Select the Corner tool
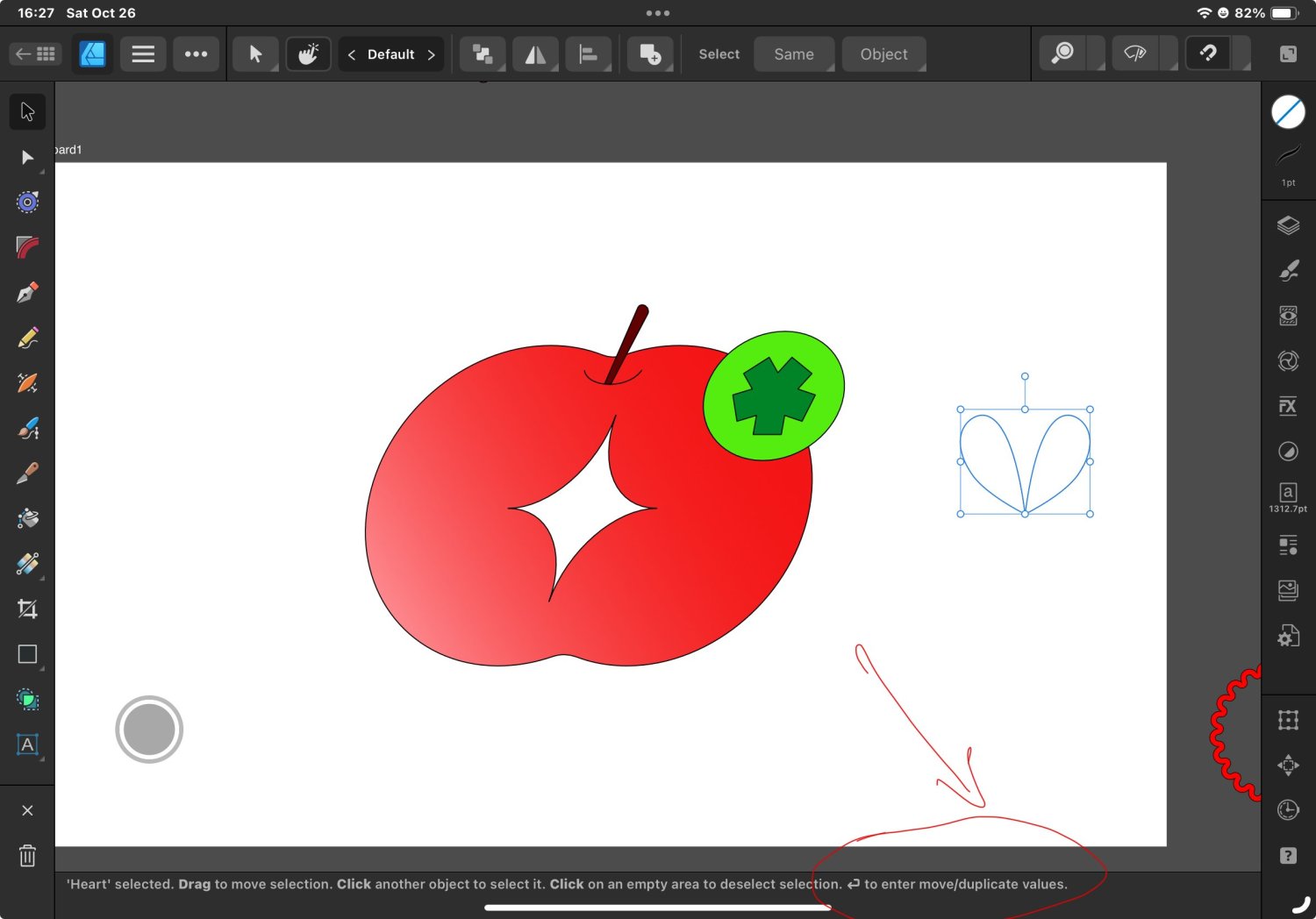Screen dimensions: 1316x919 (27, 247)
